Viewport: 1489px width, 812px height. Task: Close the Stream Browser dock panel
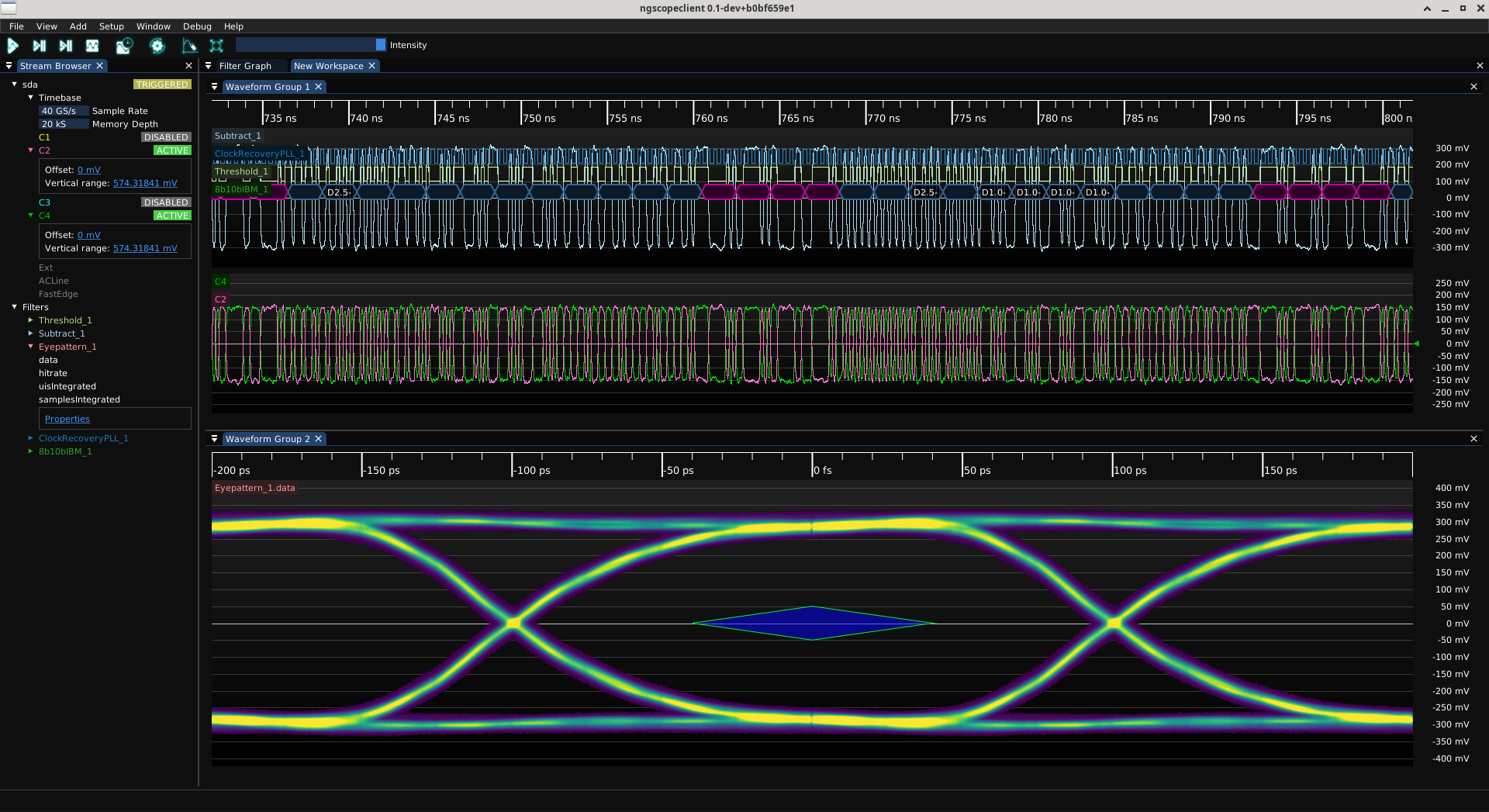(x=188, y=66)
